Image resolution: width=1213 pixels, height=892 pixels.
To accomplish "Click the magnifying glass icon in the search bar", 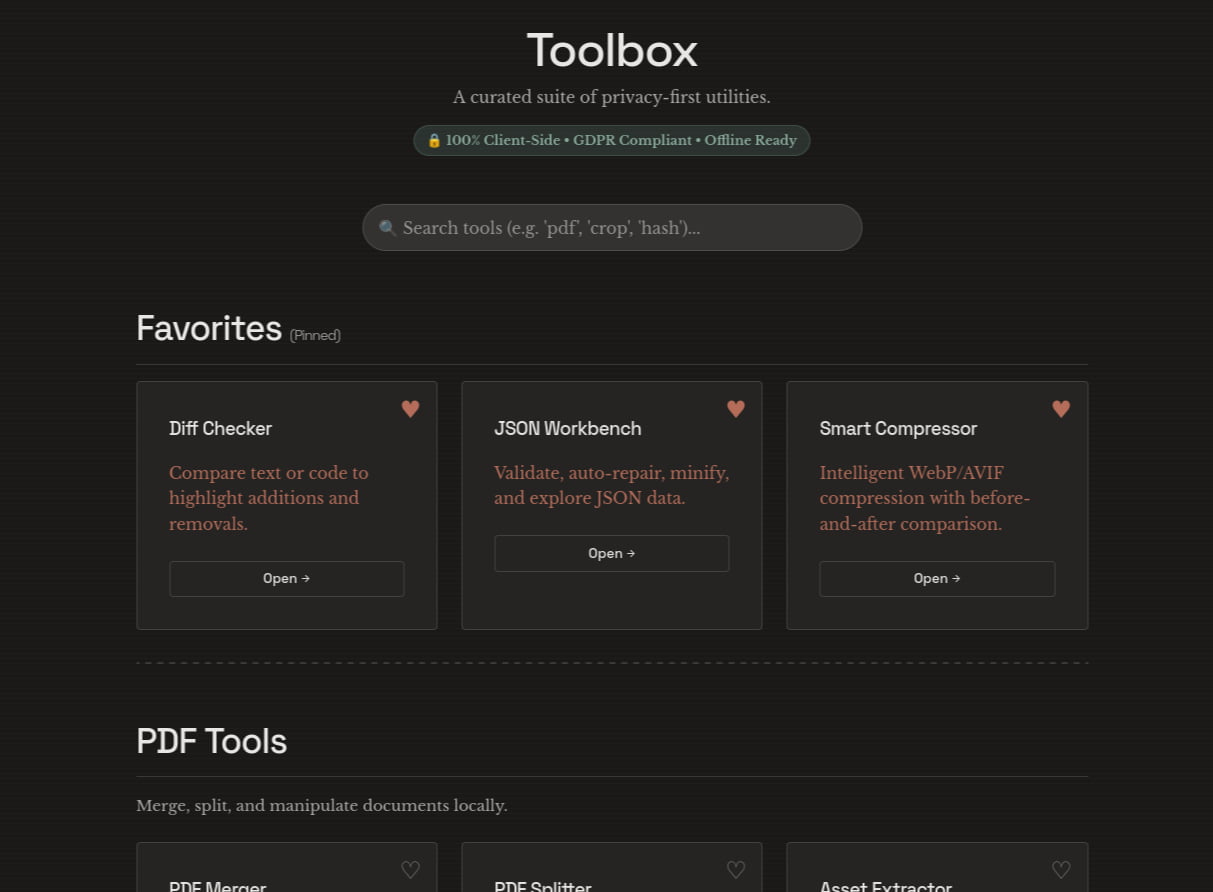I will pyautogui.click(x=388, y=227).
